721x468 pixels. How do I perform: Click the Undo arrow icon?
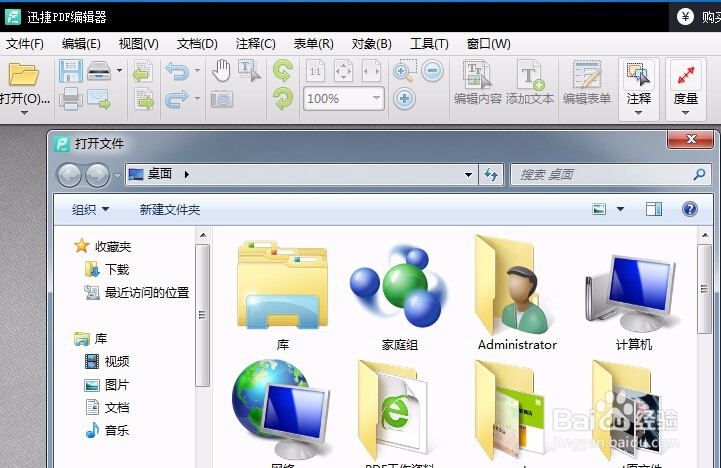pyautogui.click(x=177, y=71)
